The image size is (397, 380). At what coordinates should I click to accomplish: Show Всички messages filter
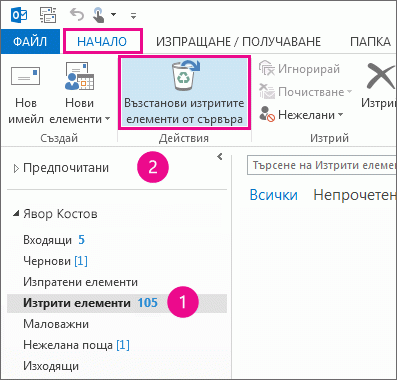point(274,195)
